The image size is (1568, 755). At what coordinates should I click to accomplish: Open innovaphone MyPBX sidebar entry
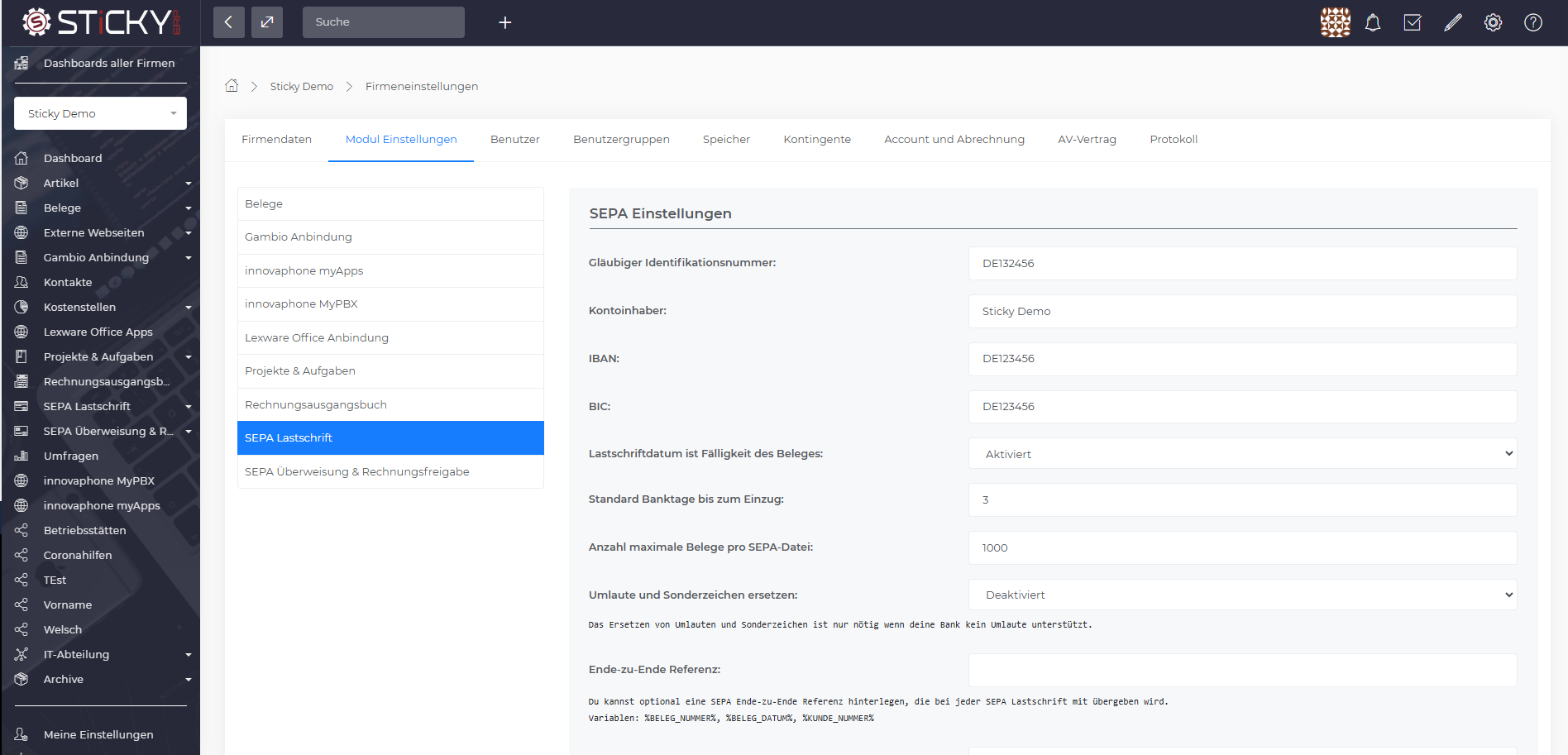[x=100, y=480]
